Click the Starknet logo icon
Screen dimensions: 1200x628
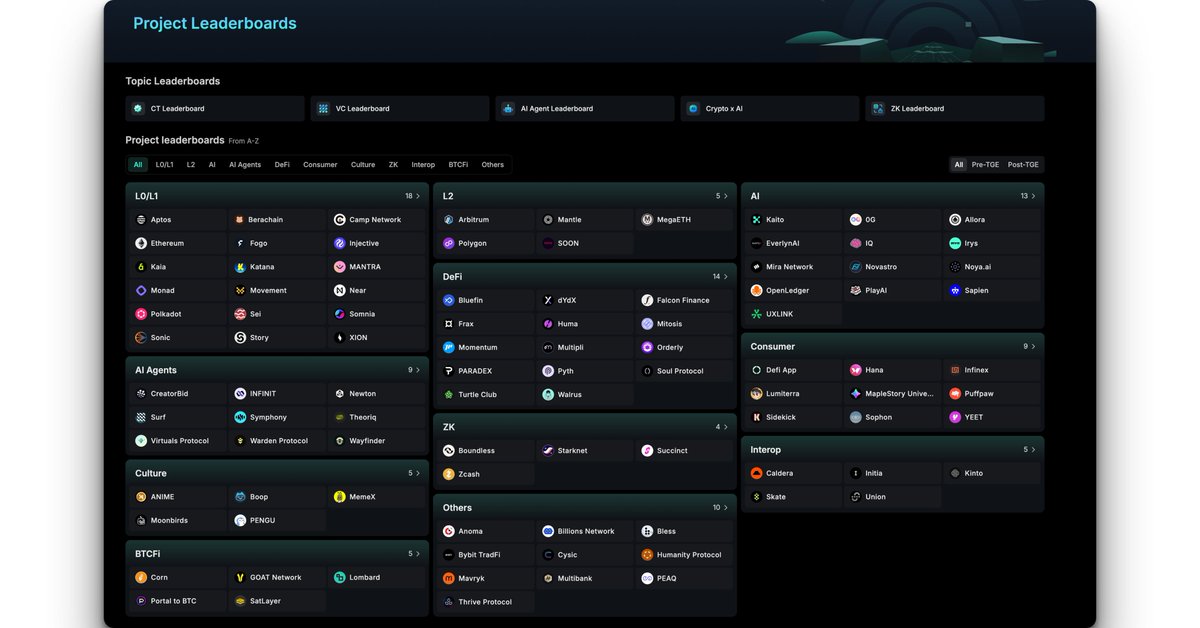point(548,451)
